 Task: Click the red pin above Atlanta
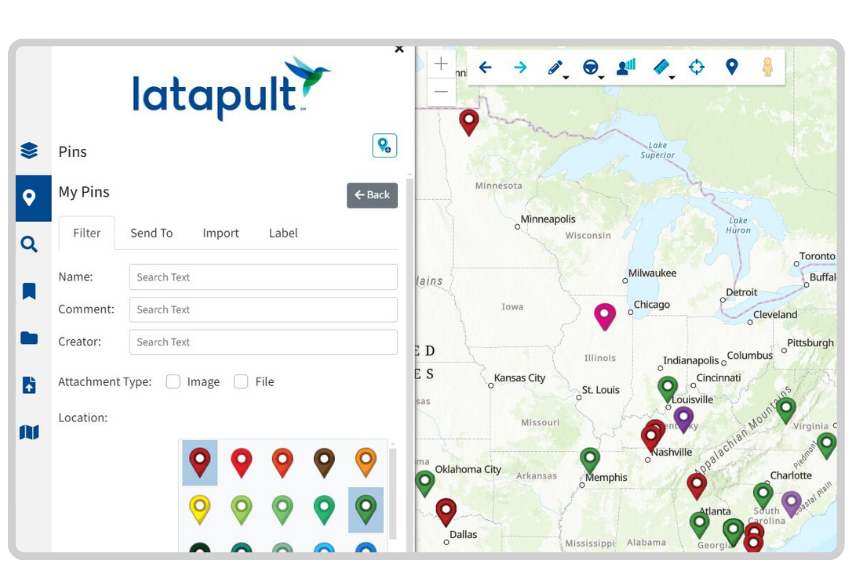click(x=697, y=486)
